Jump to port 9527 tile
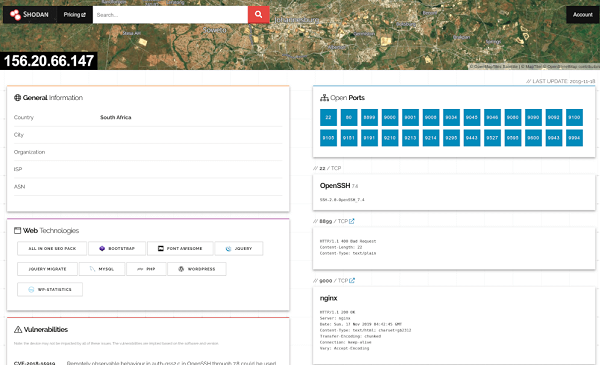The width and height of the screenshot is (600, 365). pos(492,138)
